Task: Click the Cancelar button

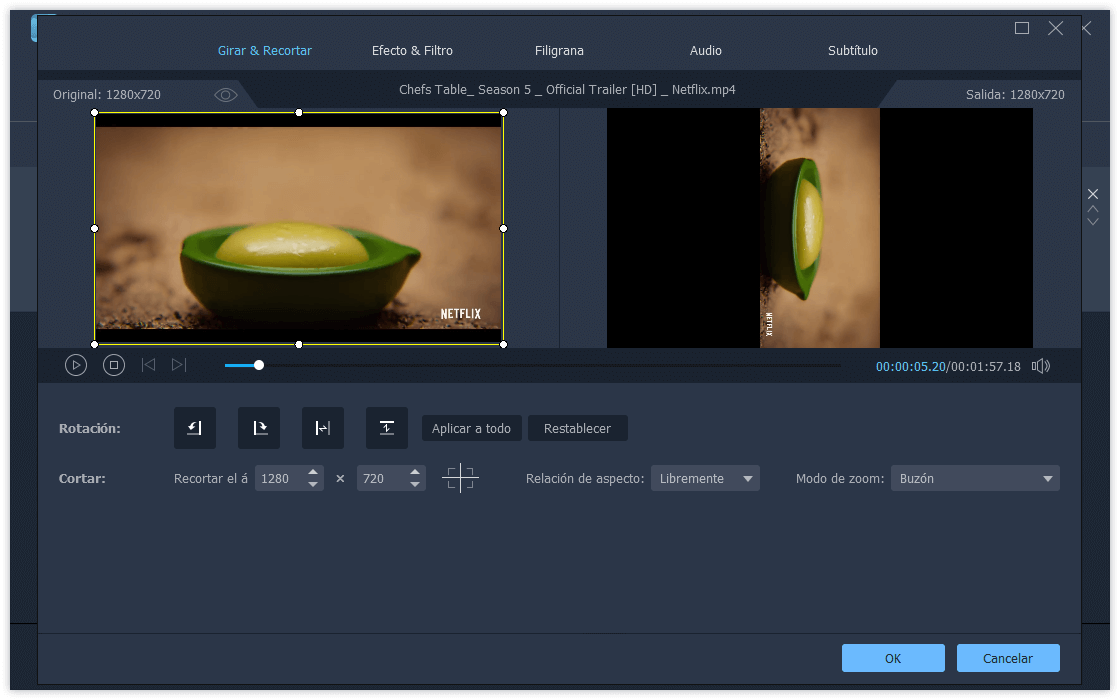Action: point(1008,659)
